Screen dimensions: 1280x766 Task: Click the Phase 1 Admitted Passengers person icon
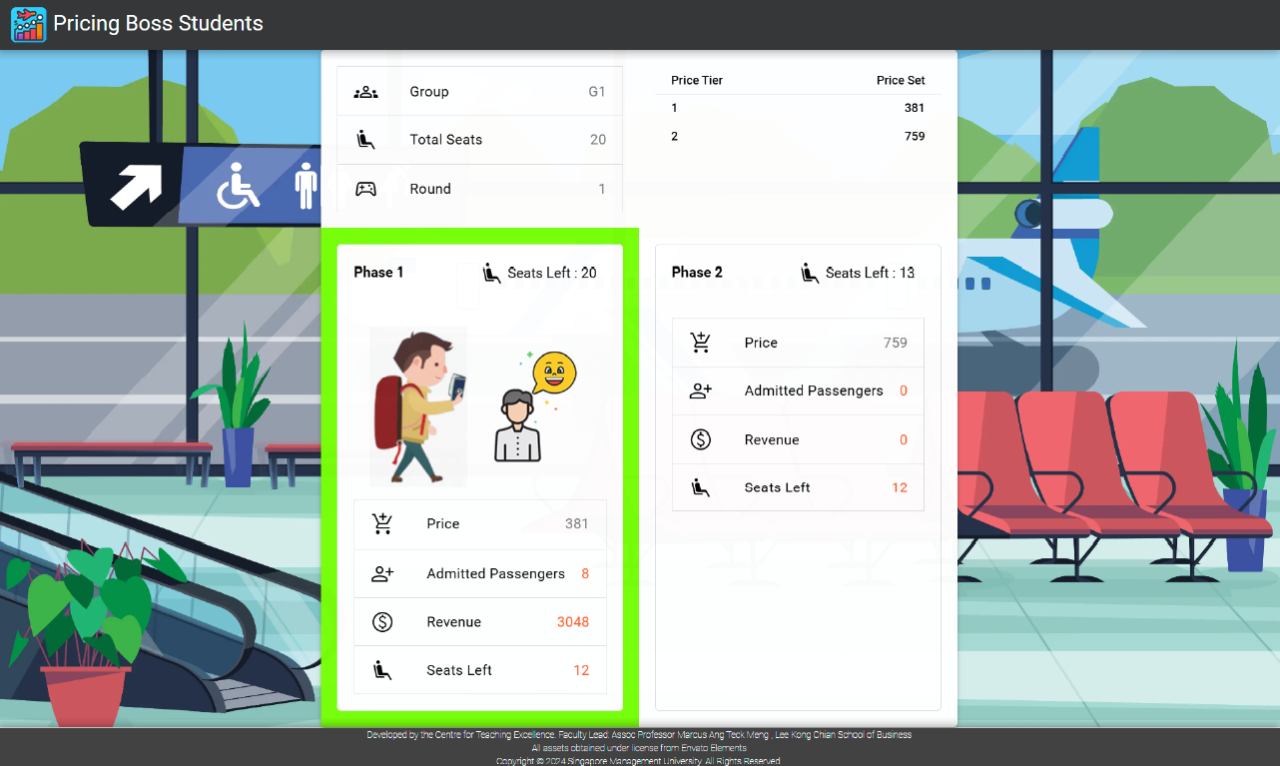click(x=382, y=574)
